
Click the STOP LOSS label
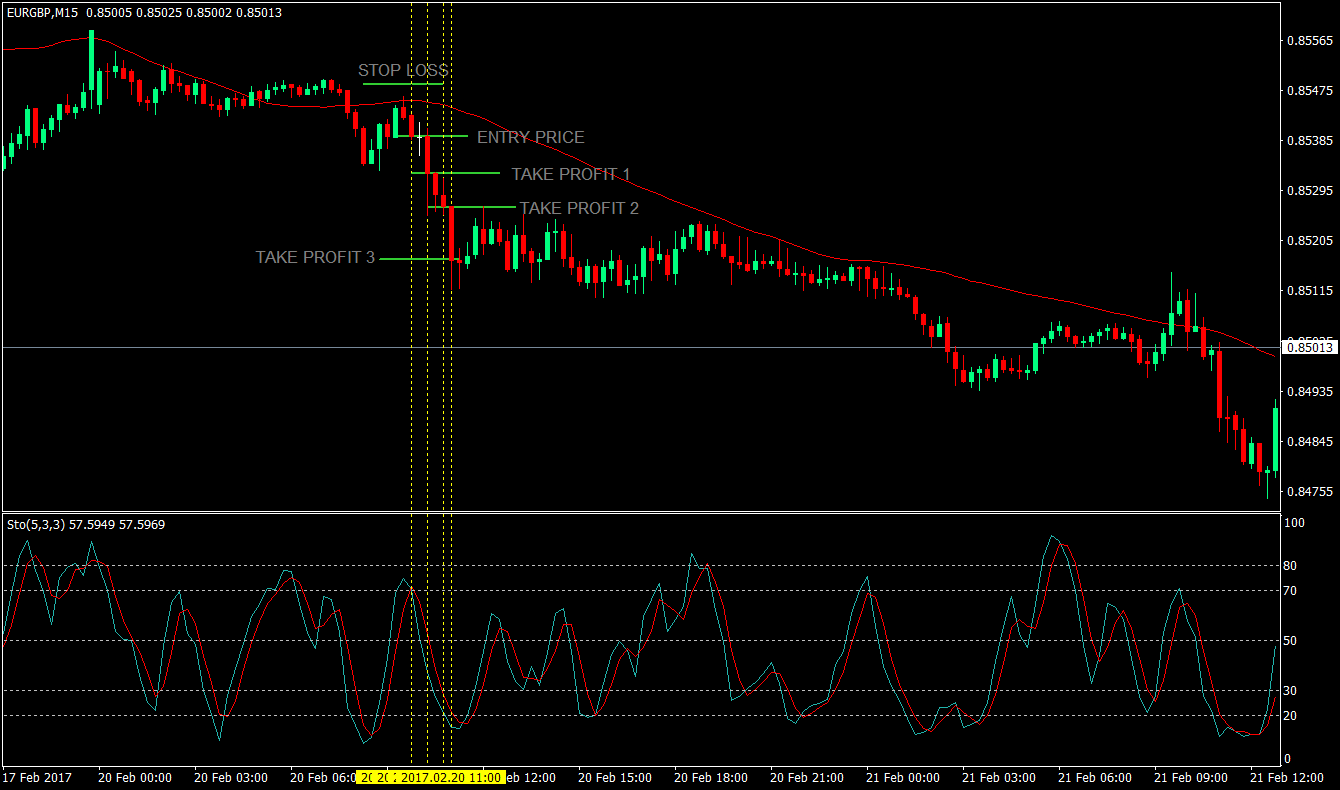coord(401,70)
